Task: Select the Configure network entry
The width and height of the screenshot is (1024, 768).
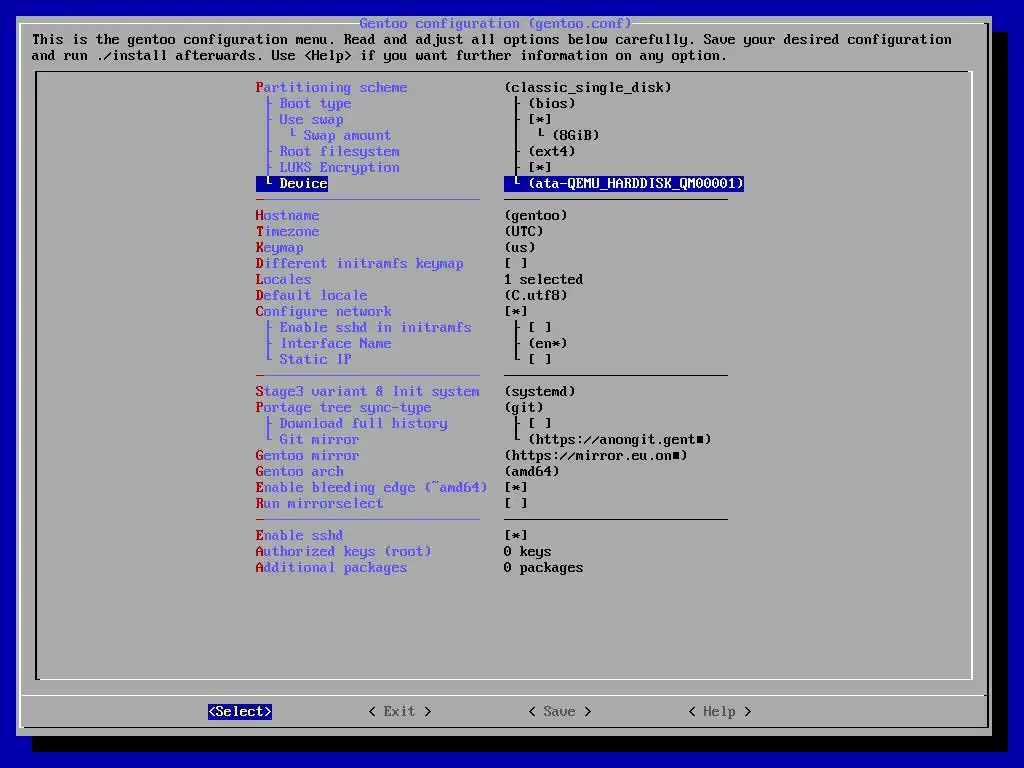Action: point(323,312)
